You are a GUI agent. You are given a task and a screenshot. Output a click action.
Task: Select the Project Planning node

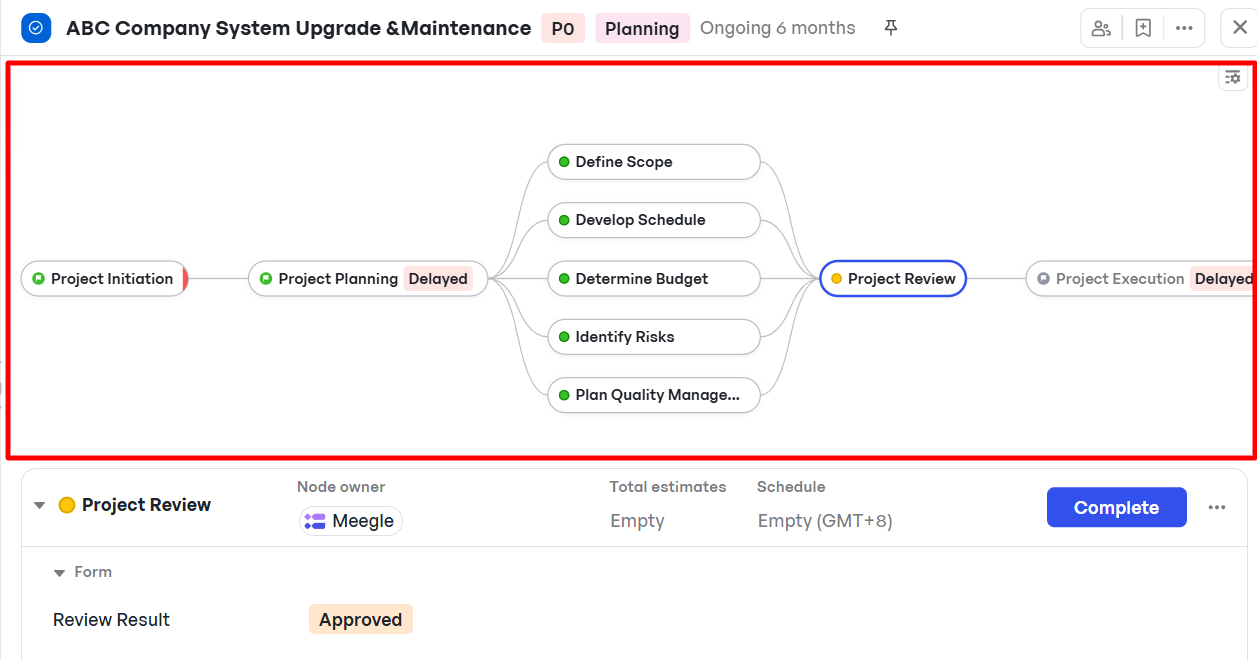tap(368, 279)
